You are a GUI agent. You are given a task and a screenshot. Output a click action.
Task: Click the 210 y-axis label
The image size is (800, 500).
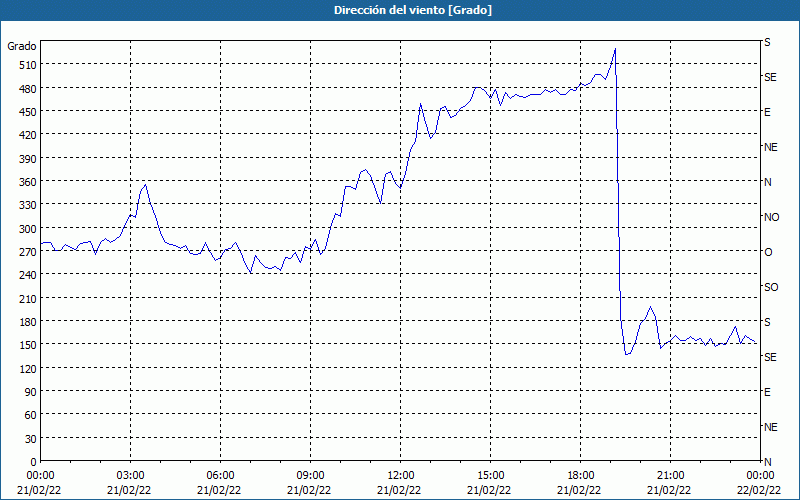click(x=28, y=298)
